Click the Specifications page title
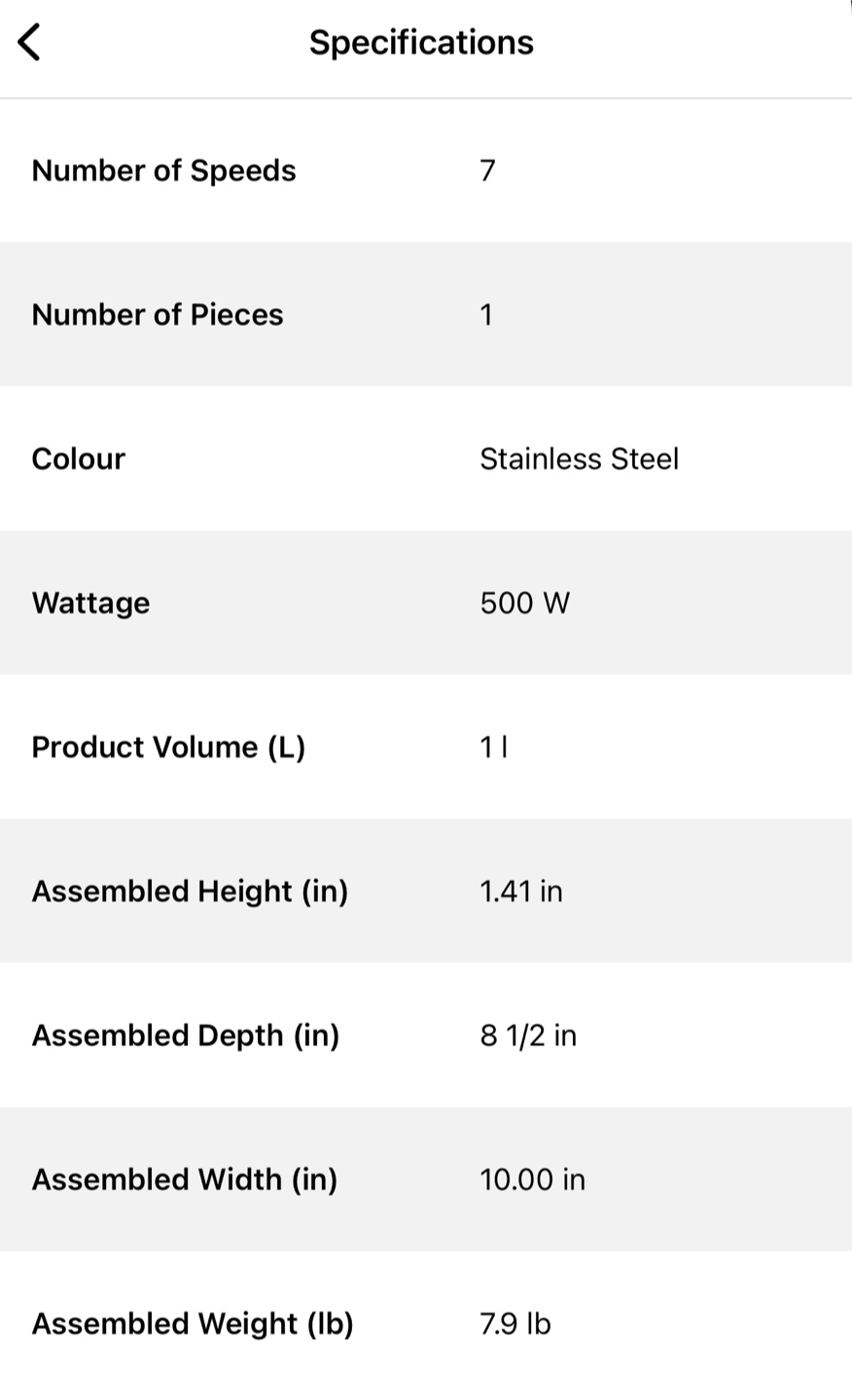This screenshot has height=1400, width=852. [421, 43]
